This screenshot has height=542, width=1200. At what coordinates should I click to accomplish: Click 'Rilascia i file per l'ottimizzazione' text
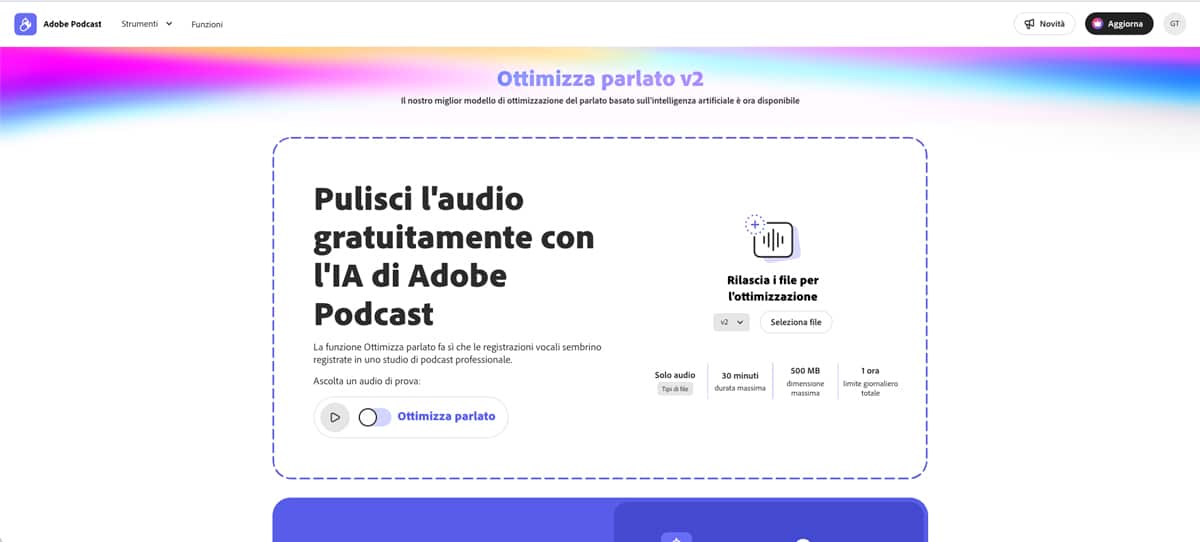(x=772, y=288)
